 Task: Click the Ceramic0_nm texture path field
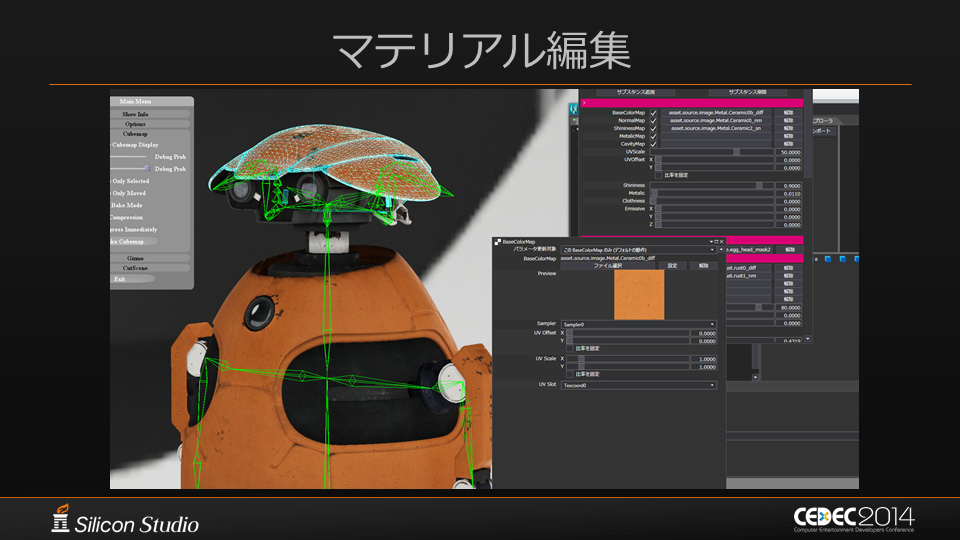click(x=716, y=121)
